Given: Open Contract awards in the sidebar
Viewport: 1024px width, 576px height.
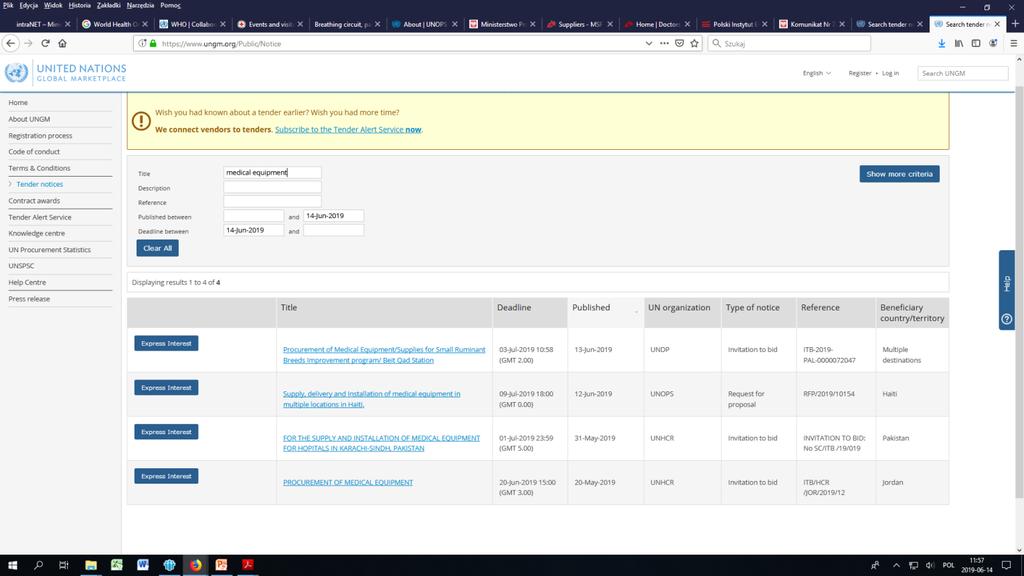Looking at the screenshot, I should (x=34, y=200).
